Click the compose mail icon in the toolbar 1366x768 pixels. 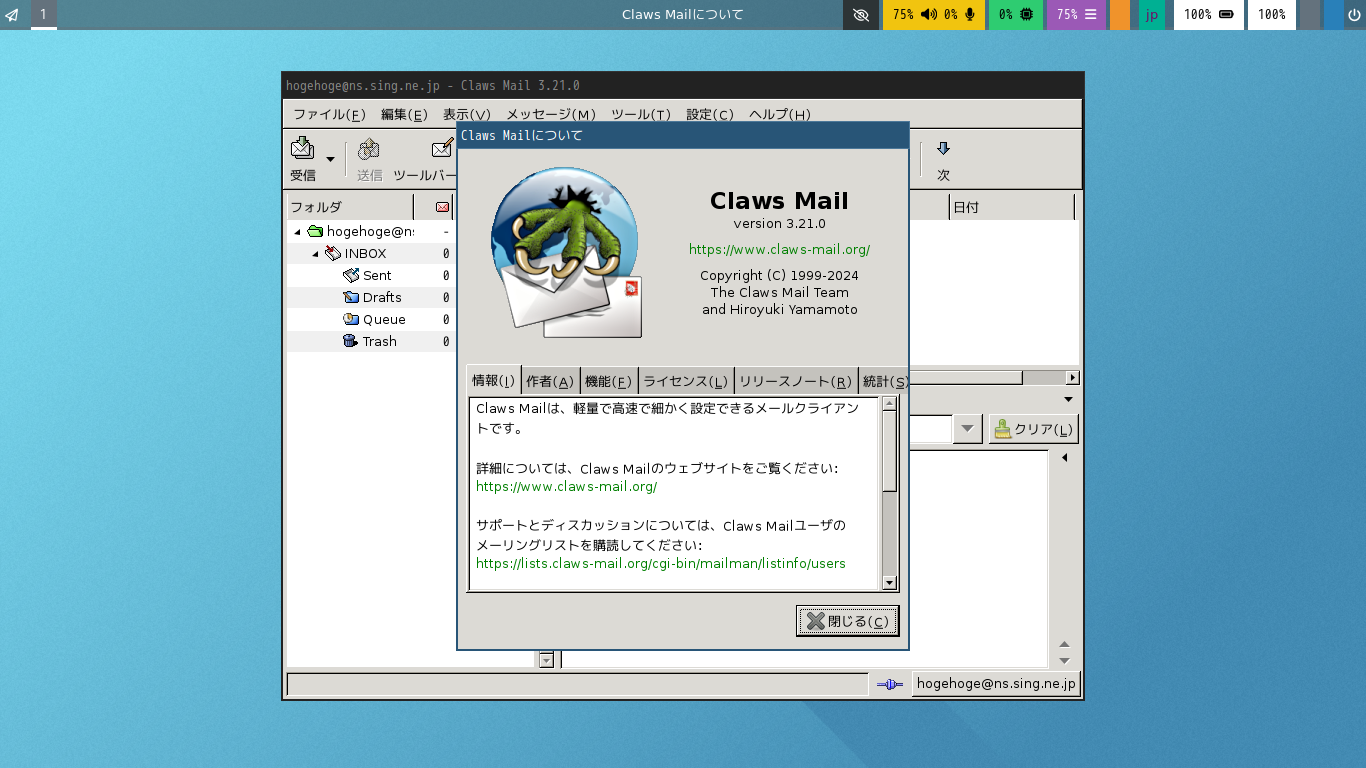[441, 149]
